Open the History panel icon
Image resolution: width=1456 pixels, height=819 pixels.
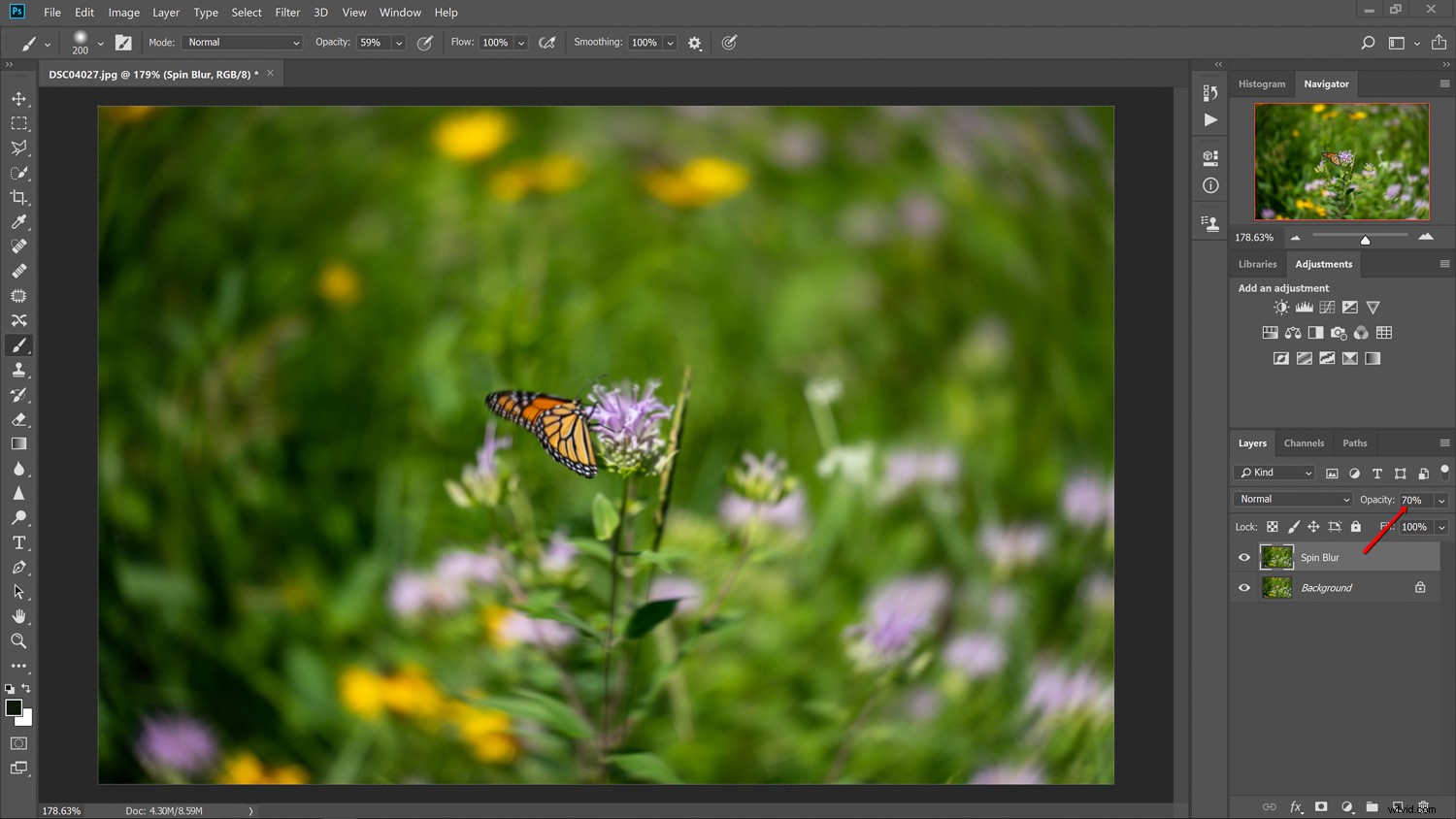[1209, 92]
